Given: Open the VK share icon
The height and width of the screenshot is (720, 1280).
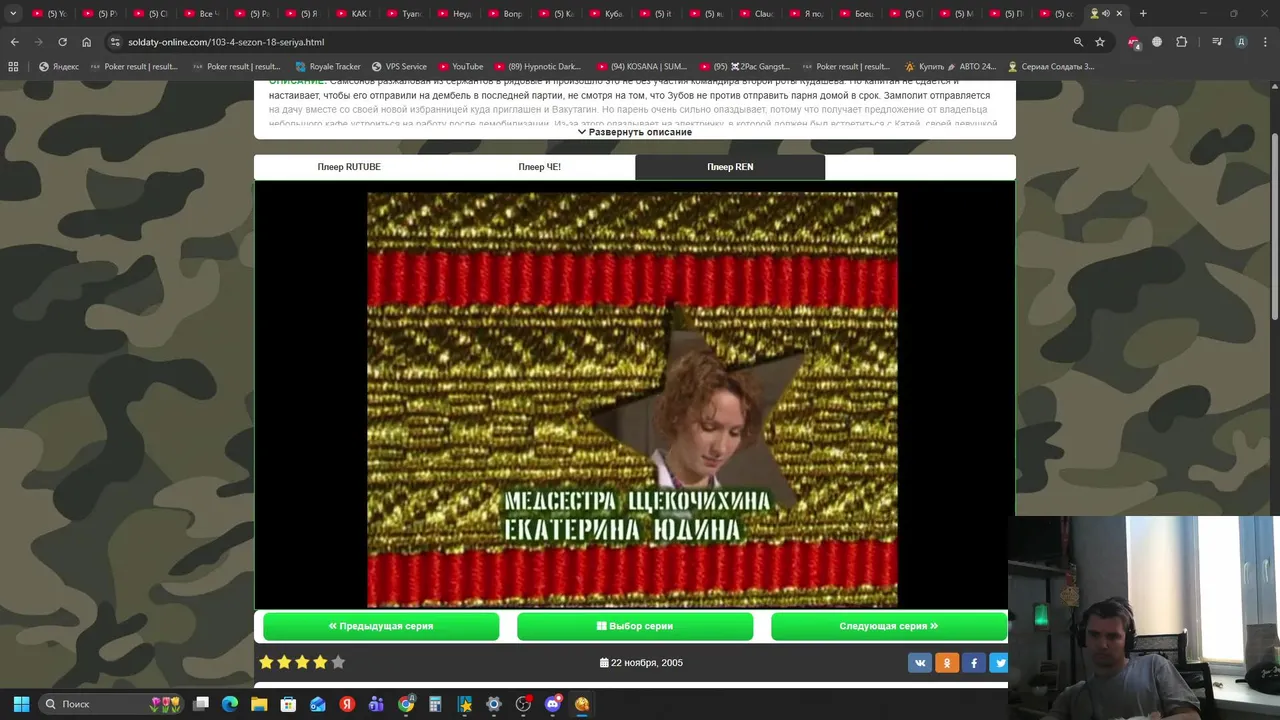Looking at the screenshot, I should [920, 662].
